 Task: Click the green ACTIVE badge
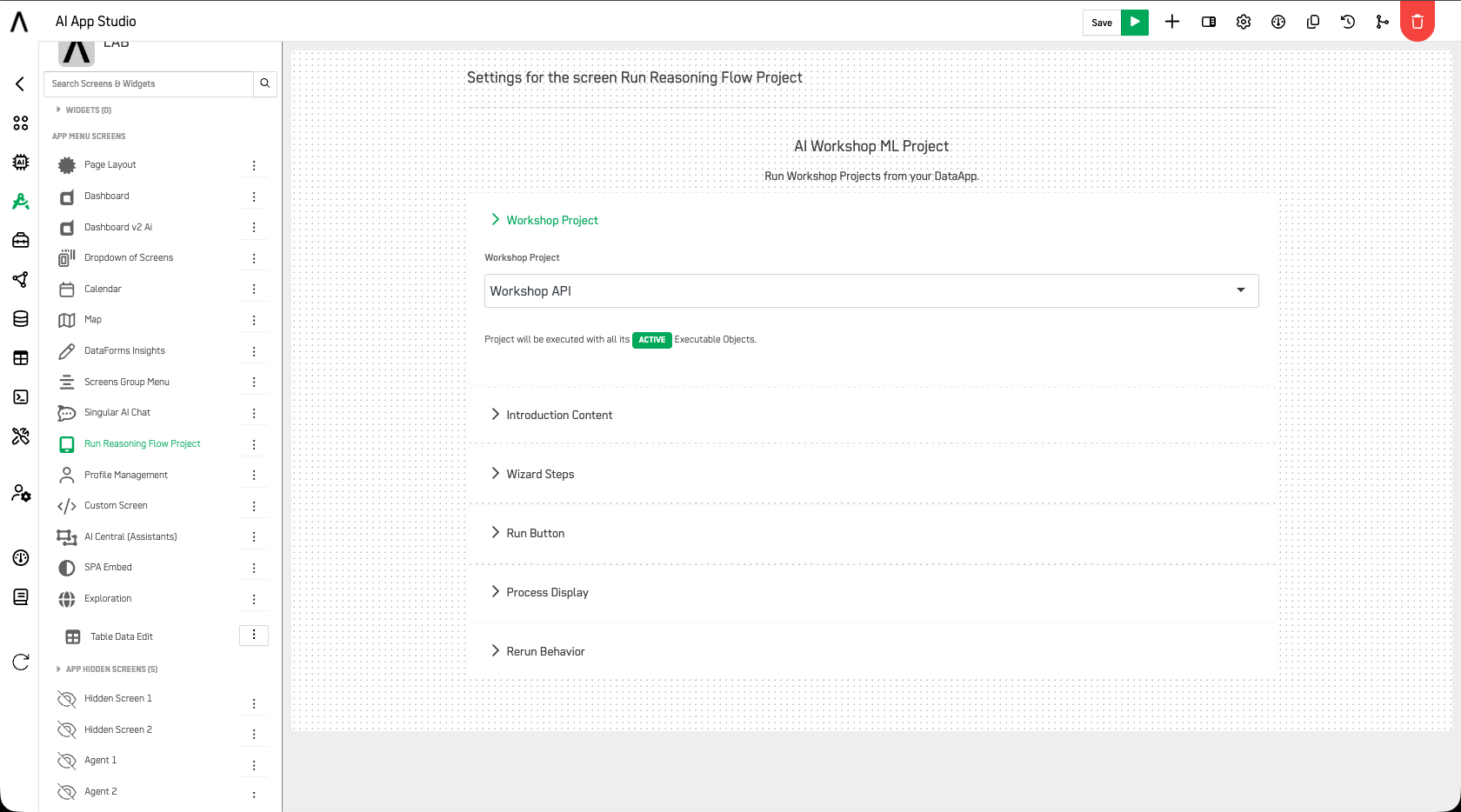click(x=652, y=340)
